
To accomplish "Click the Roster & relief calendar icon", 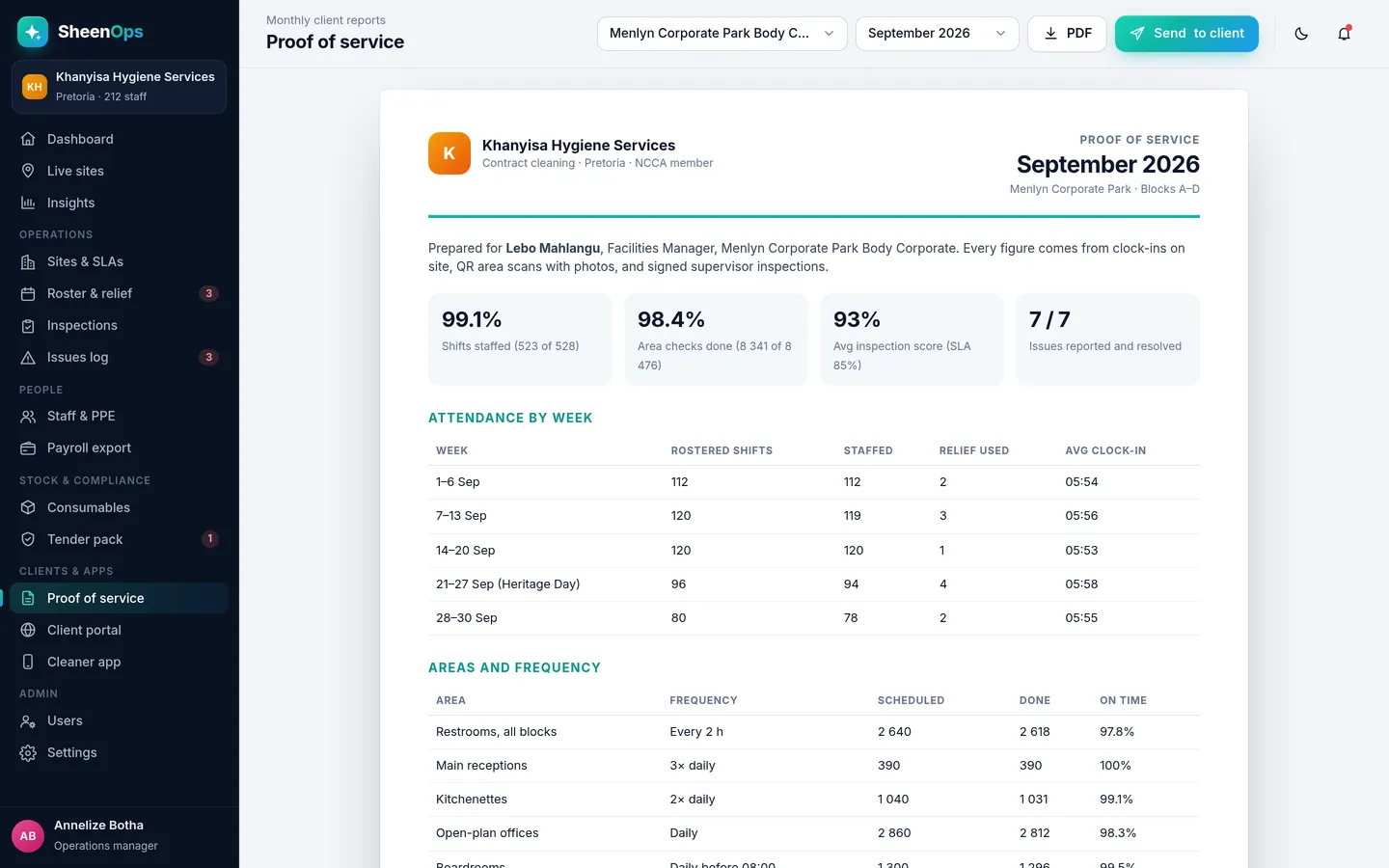I will coord(28,293).
